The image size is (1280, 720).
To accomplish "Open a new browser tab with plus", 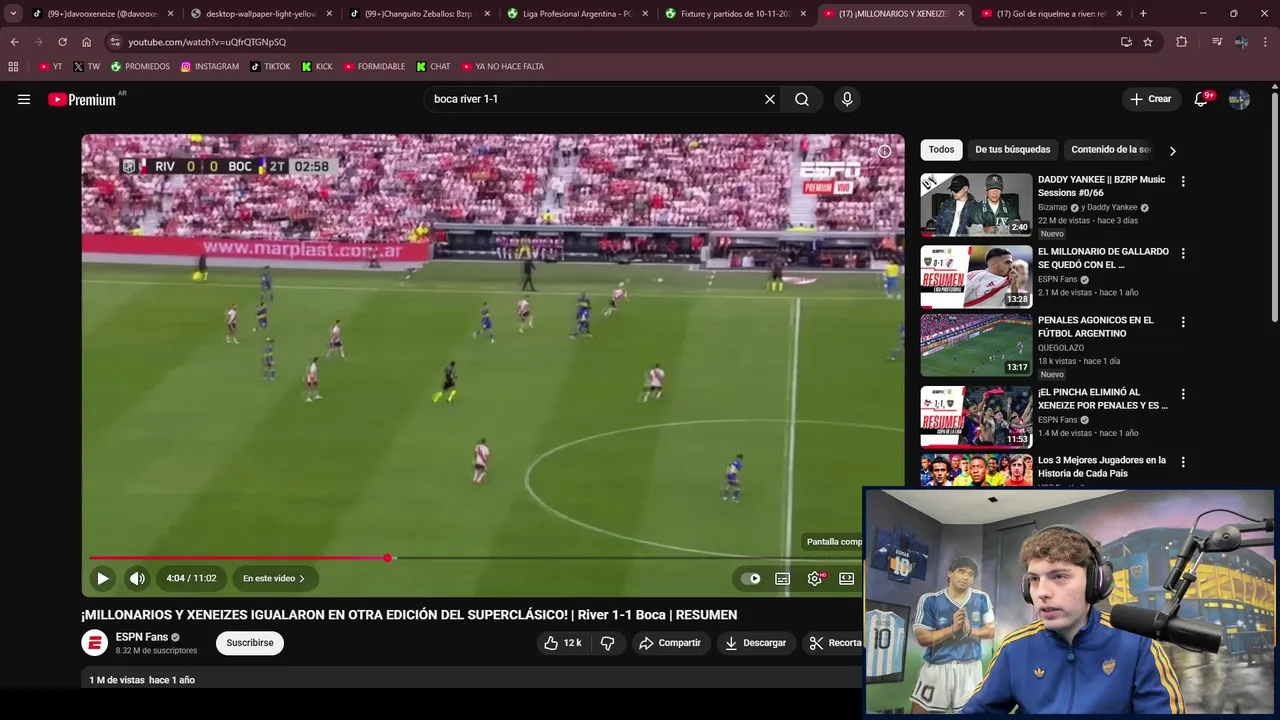I will pos(1143,14).
